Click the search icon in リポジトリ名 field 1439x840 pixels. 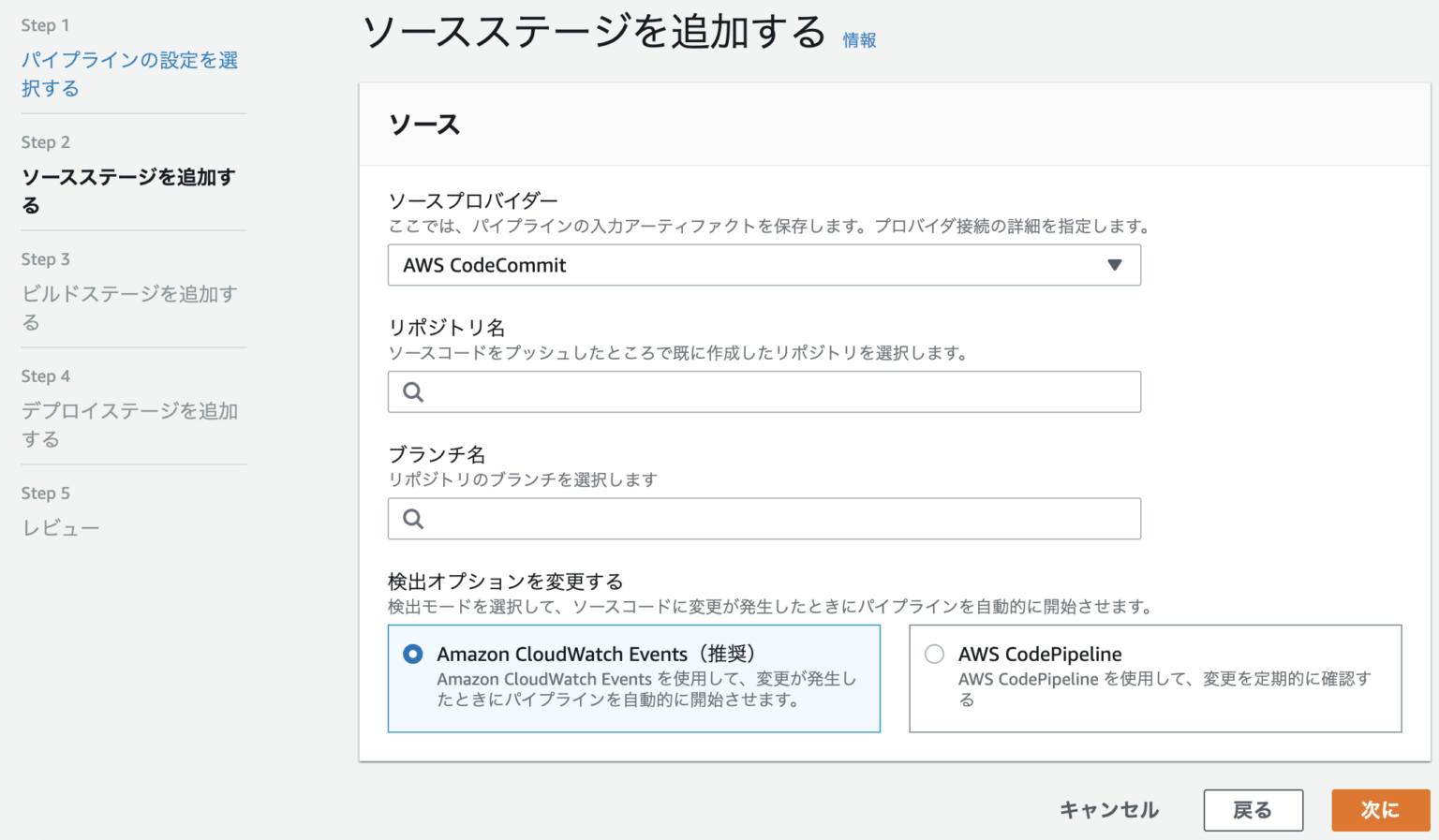click(413, 391)
